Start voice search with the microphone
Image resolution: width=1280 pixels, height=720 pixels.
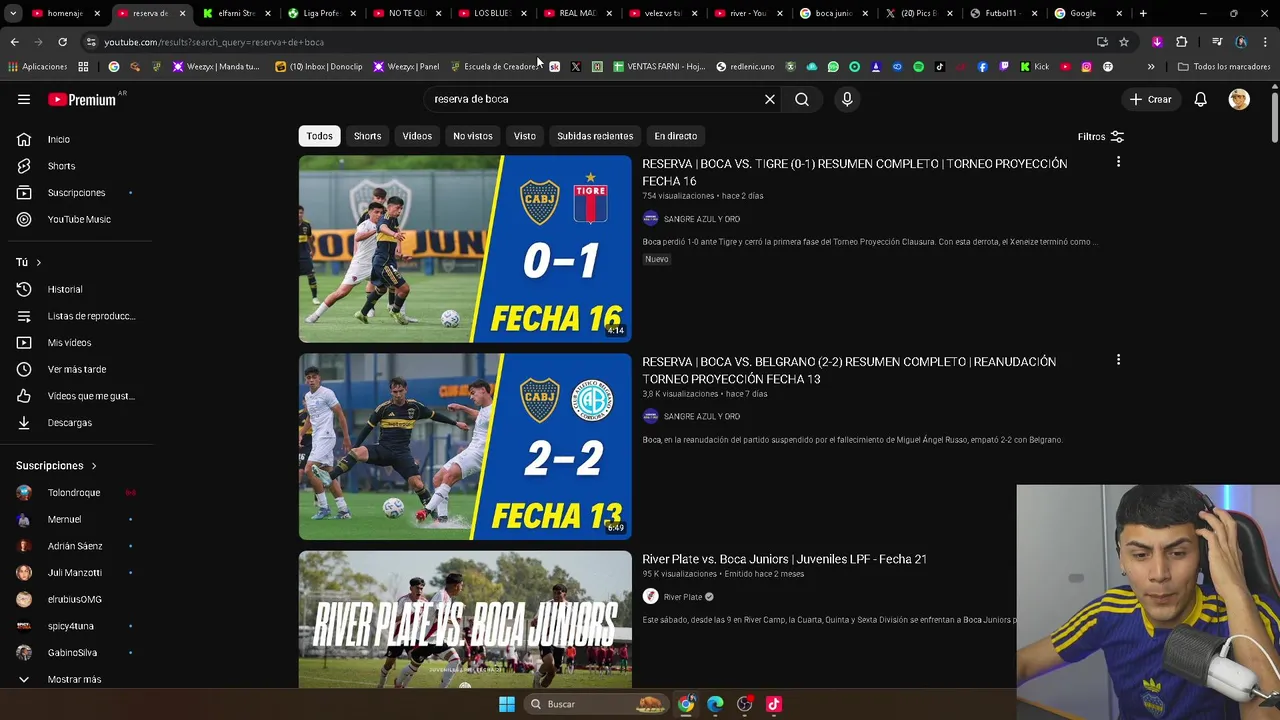coord(847,99)
